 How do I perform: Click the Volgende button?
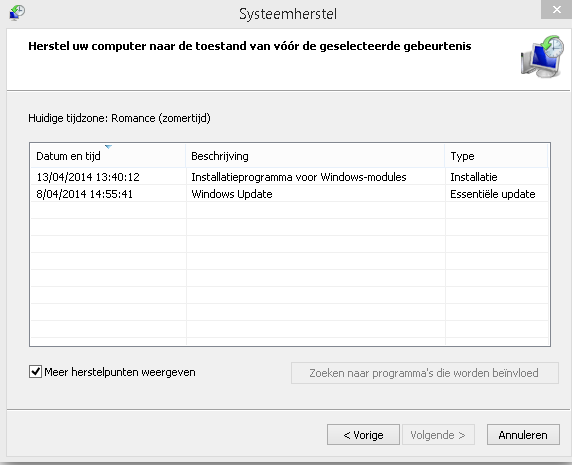coord(438,435)
